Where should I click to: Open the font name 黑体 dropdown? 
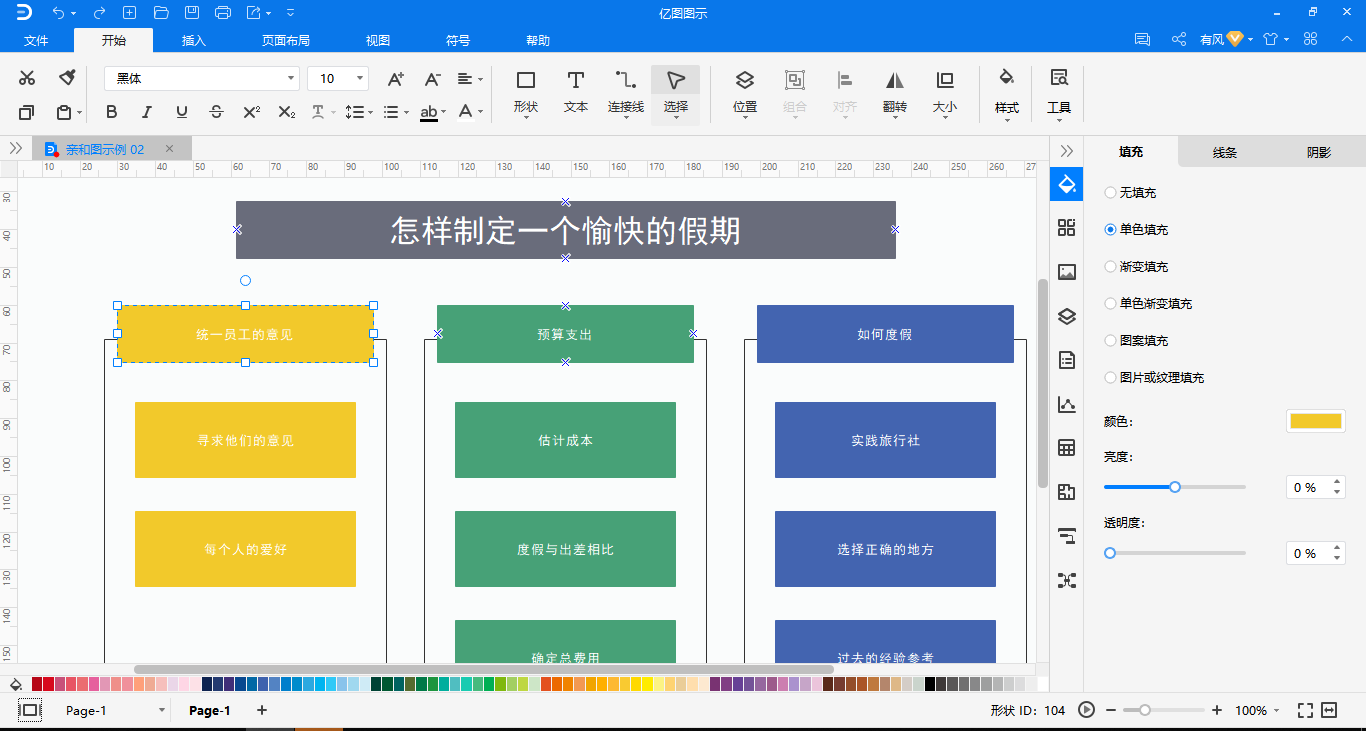201,78
